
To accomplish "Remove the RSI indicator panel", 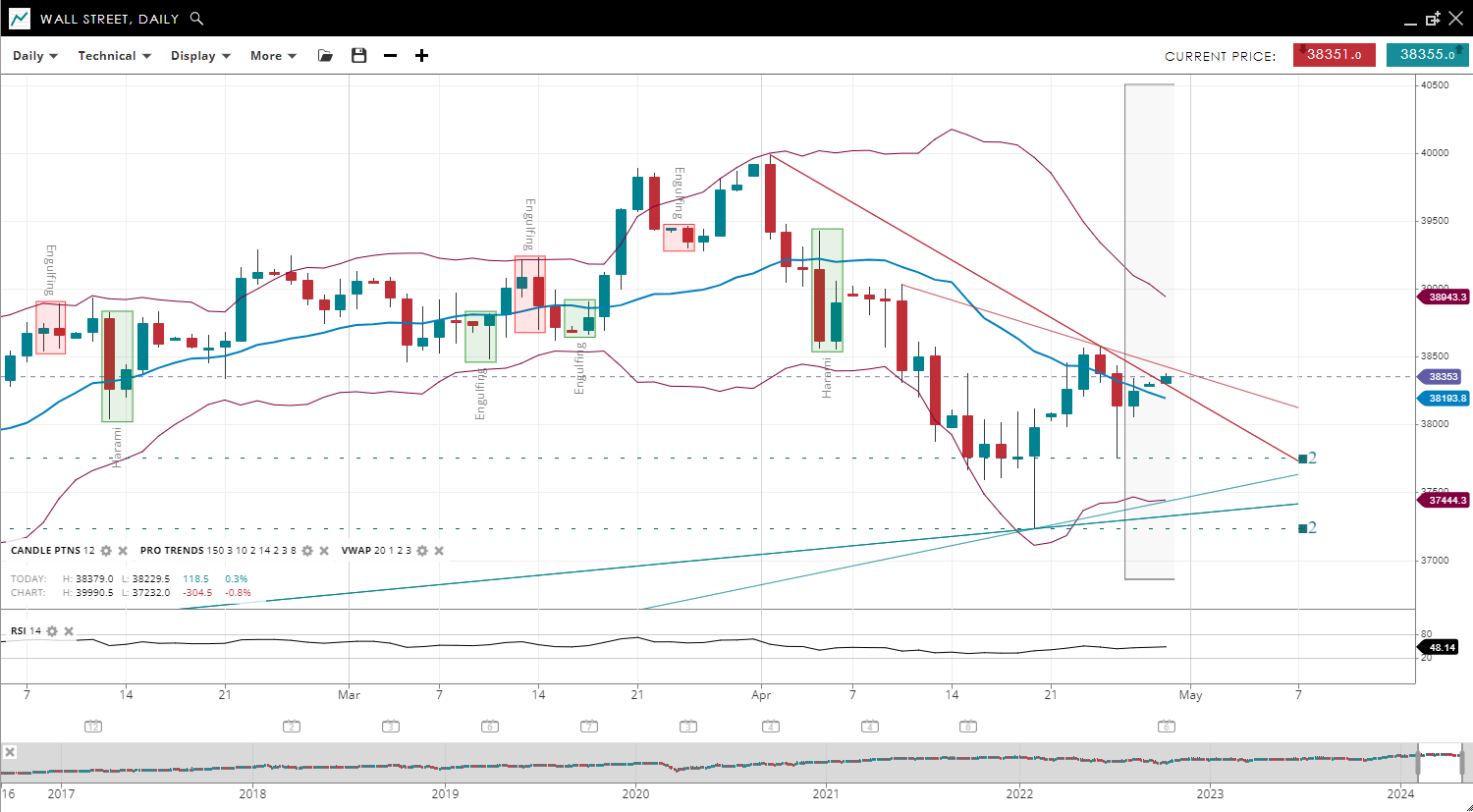I will (69, 631).
